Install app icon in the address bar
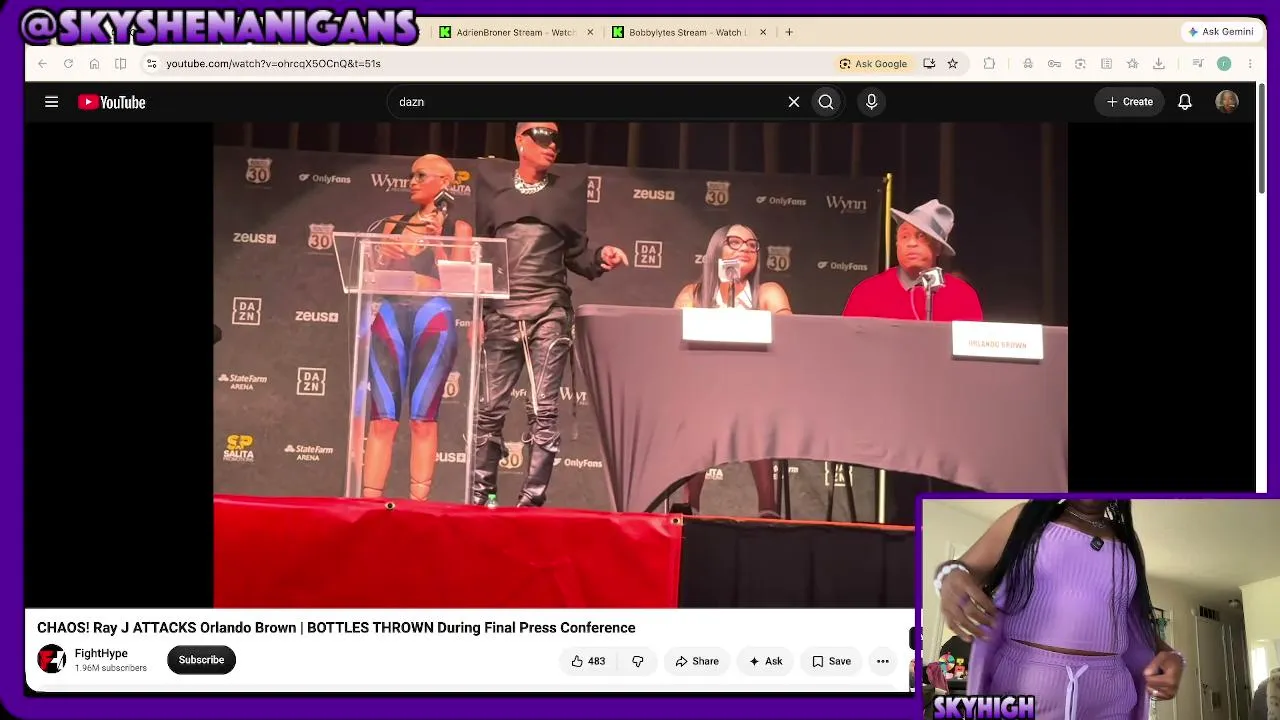Image resolution: width=1280 pixels, height=720 pixels. [929, 64]
